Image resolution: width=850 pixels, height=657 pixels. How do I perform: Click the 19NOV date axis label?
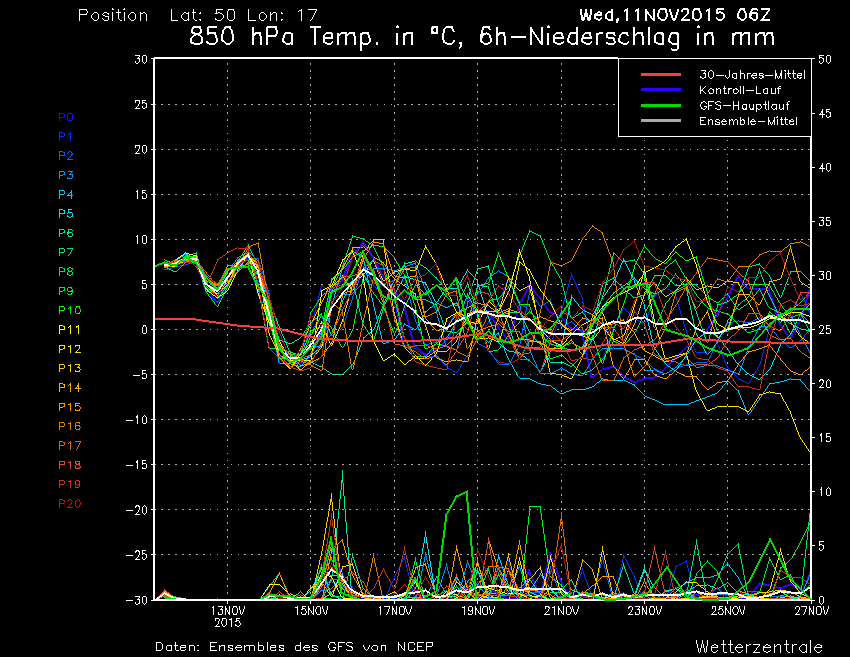click(478, 611)
